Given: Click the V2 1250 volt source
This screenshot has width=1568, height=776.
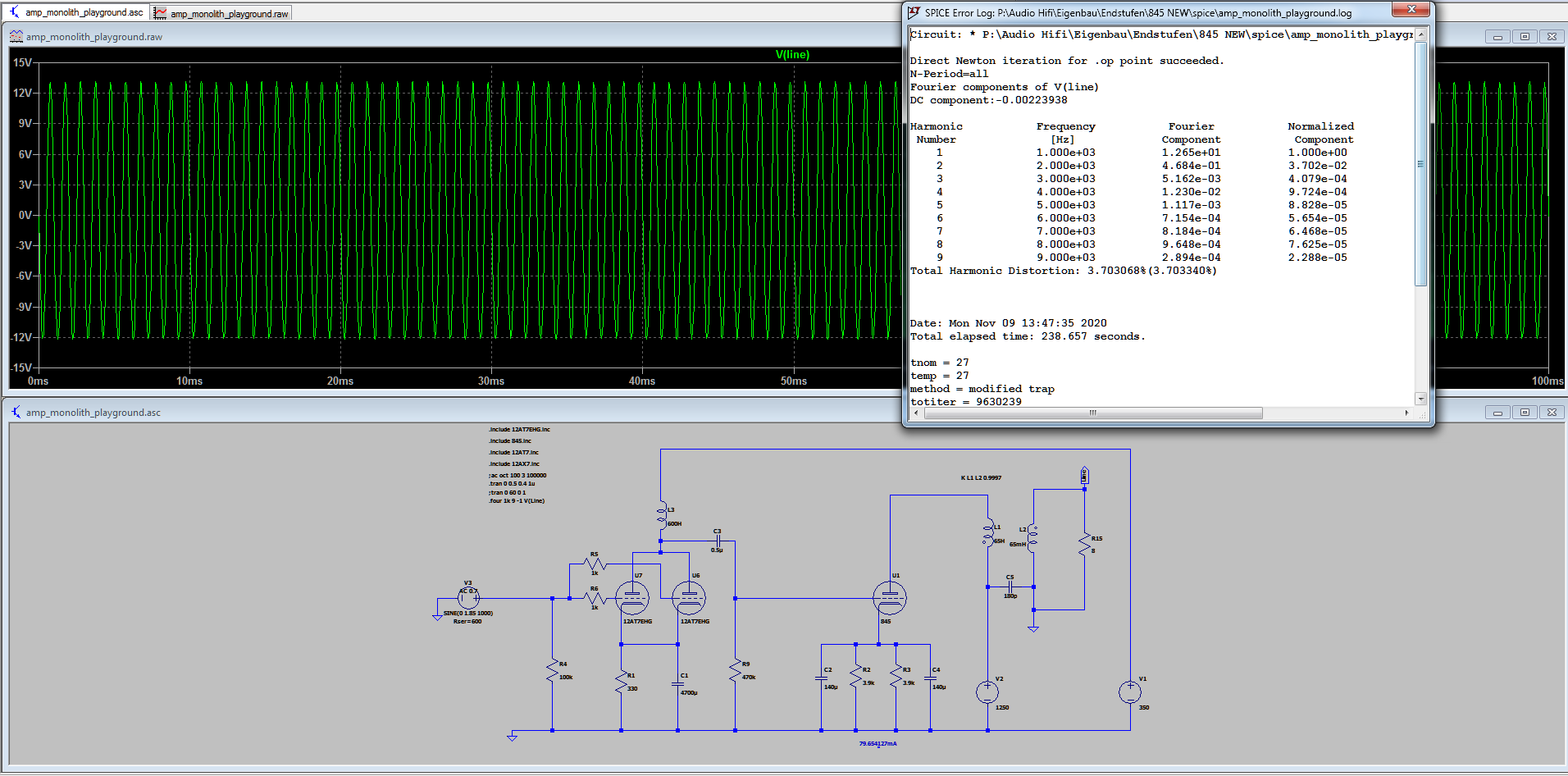Looking at the screenshot, I should [987, 692].
